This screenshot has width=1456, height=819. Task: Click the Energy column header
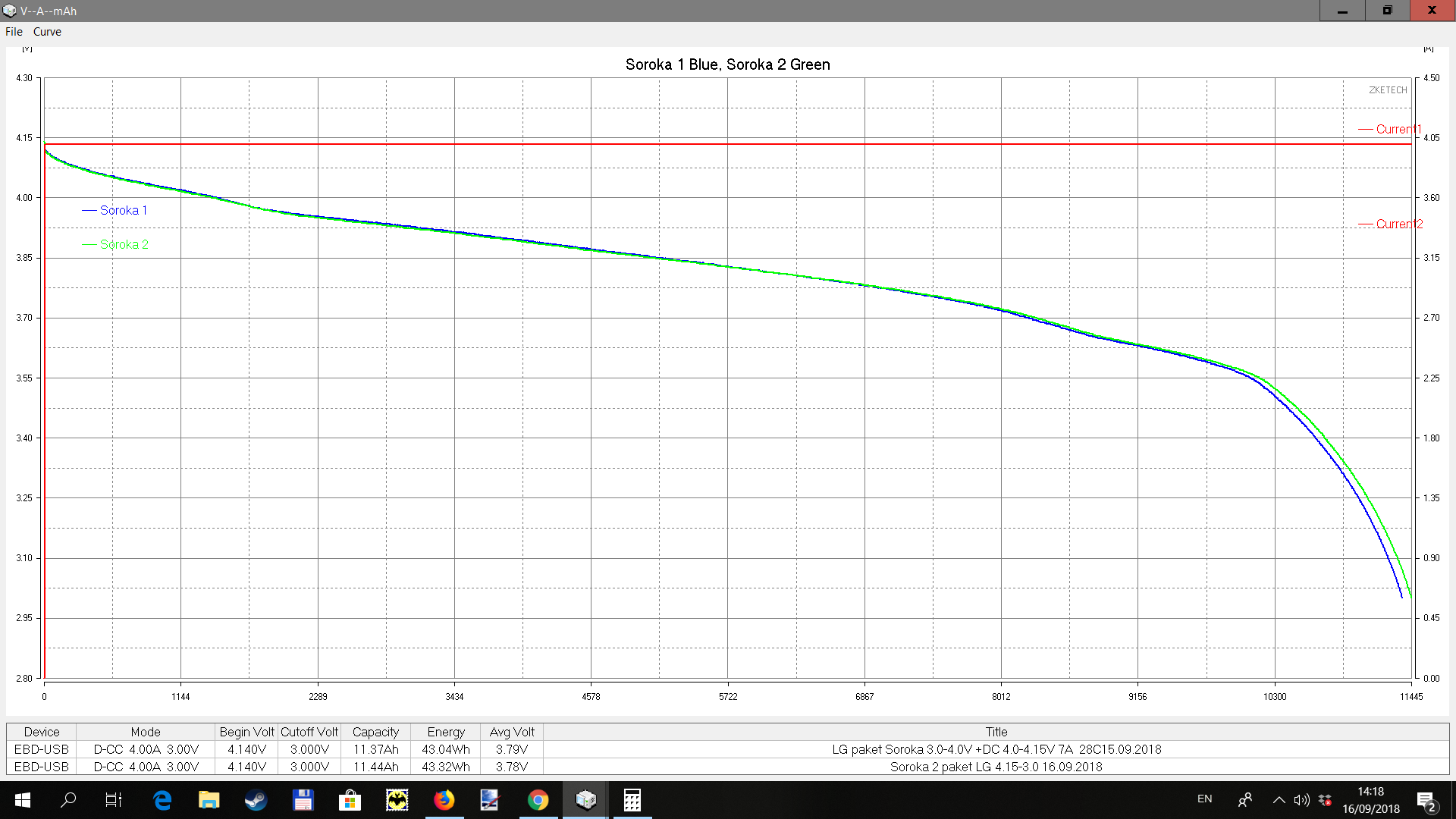[x=445, y=732]
